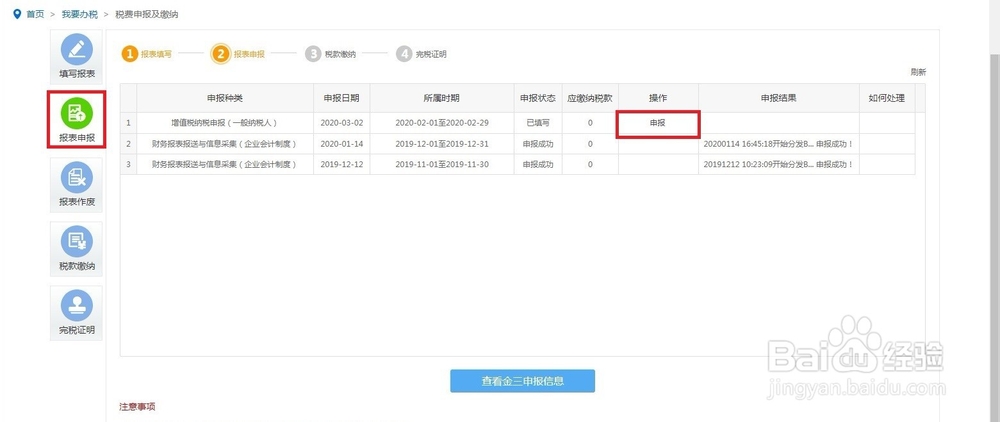This screenshot has width=1000, height=422.
Task: Click the 申报种类 column header
Action: coord(225,98)
